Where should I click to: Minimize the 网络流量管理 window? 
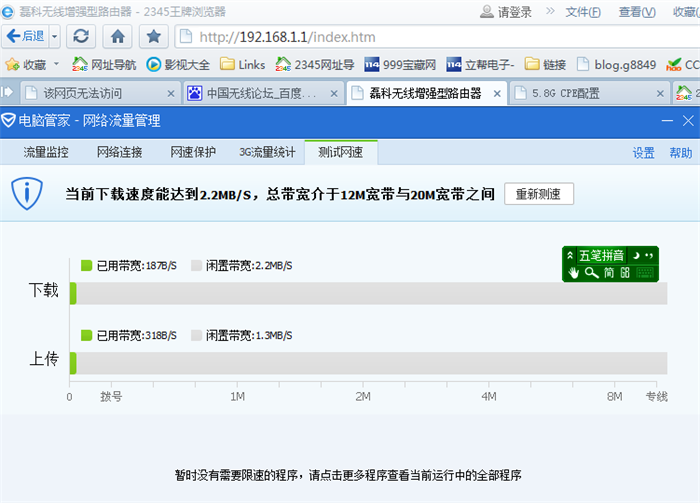click(667, 121)
